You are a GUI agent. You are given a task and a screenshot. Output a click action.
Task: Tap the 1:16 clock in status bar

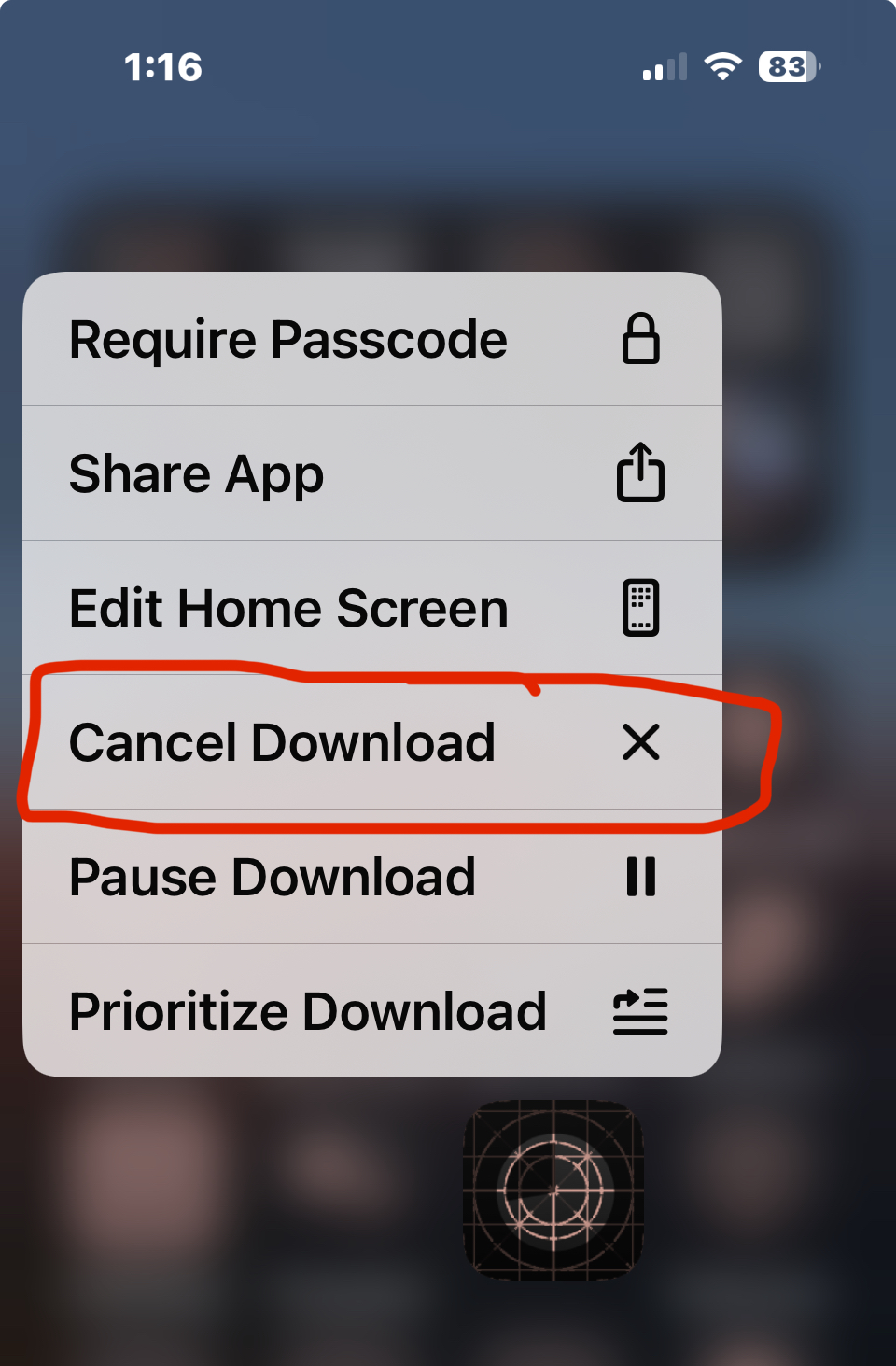pos(163,67)
